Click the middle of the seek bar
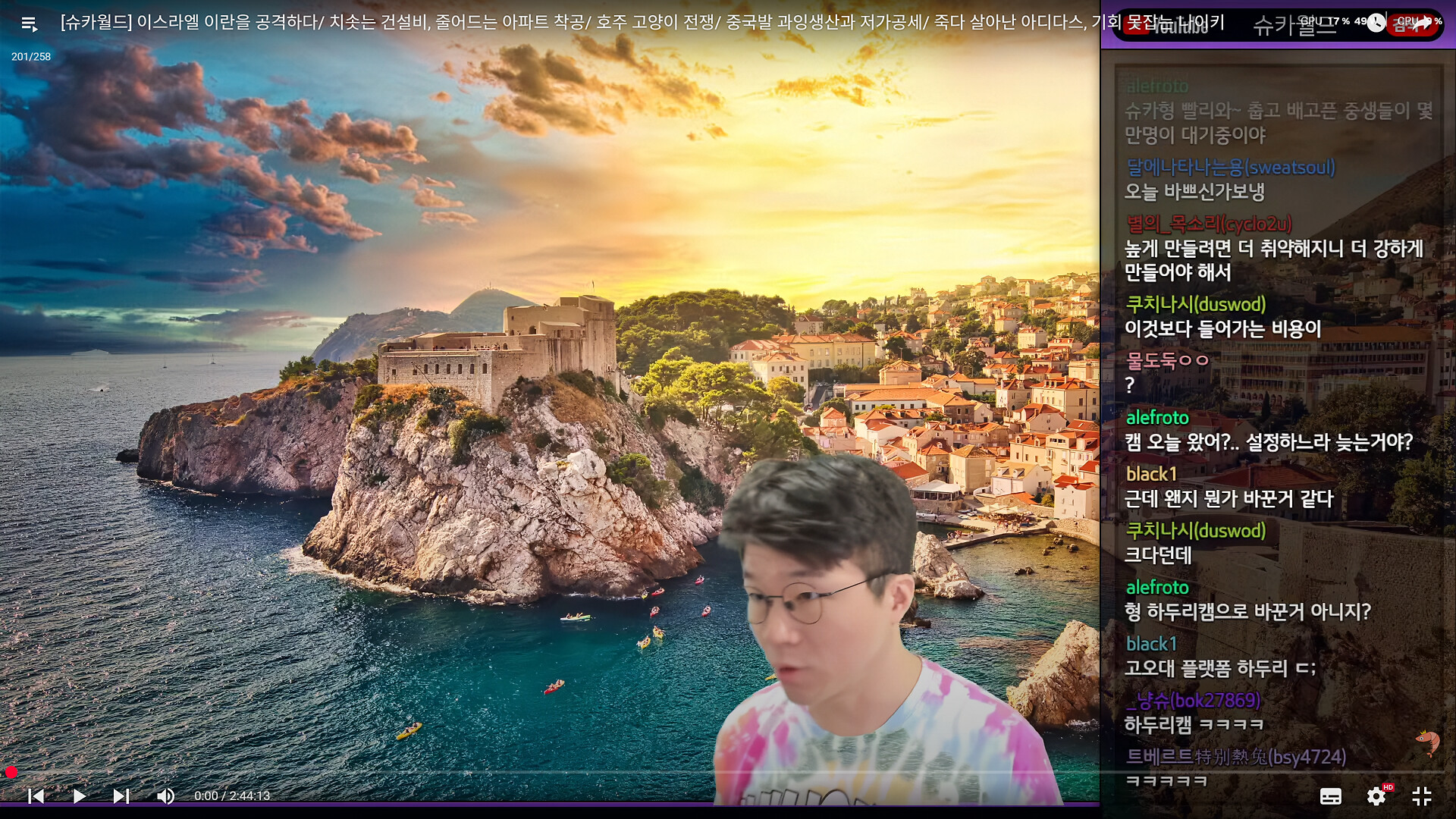The image size is (1456, 819). coord(728,773)
